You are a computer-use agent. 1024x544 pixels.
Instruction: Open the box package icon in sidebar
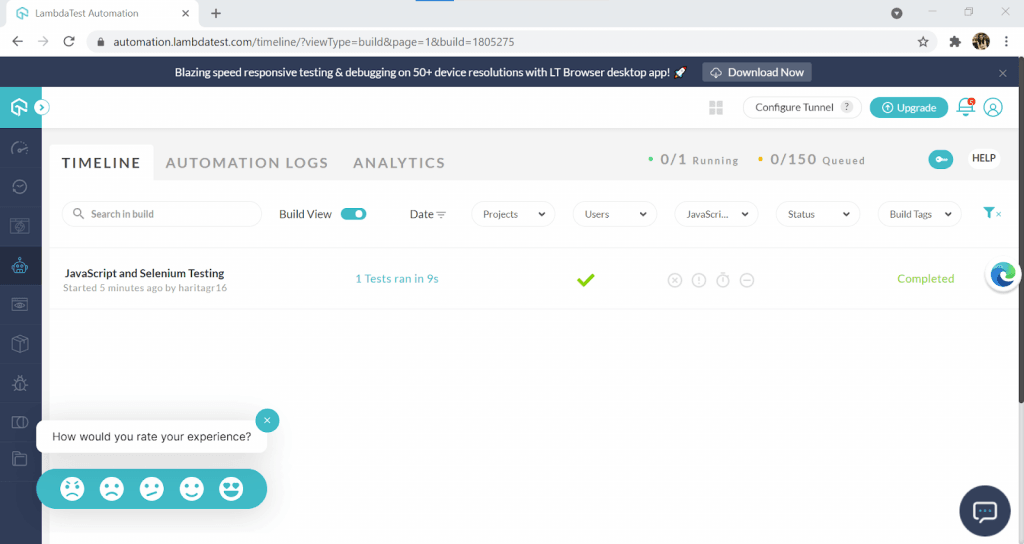click(x=20, y=344)
